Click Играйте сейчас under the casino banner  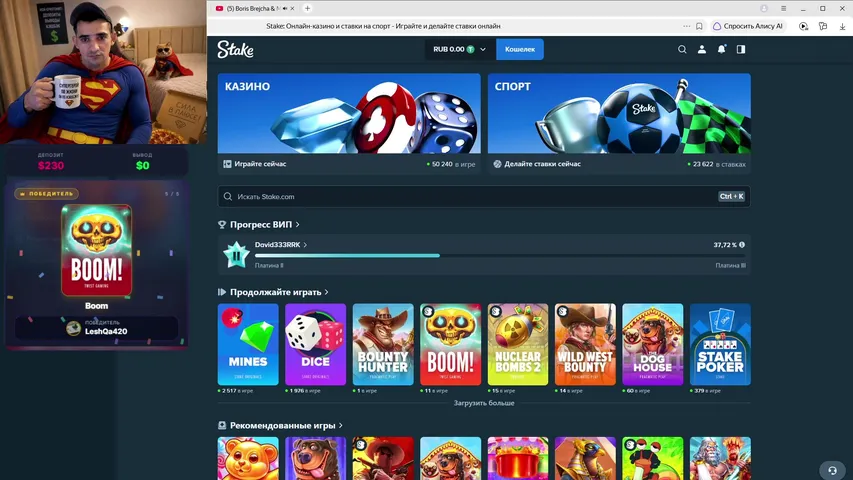(260, 164)
